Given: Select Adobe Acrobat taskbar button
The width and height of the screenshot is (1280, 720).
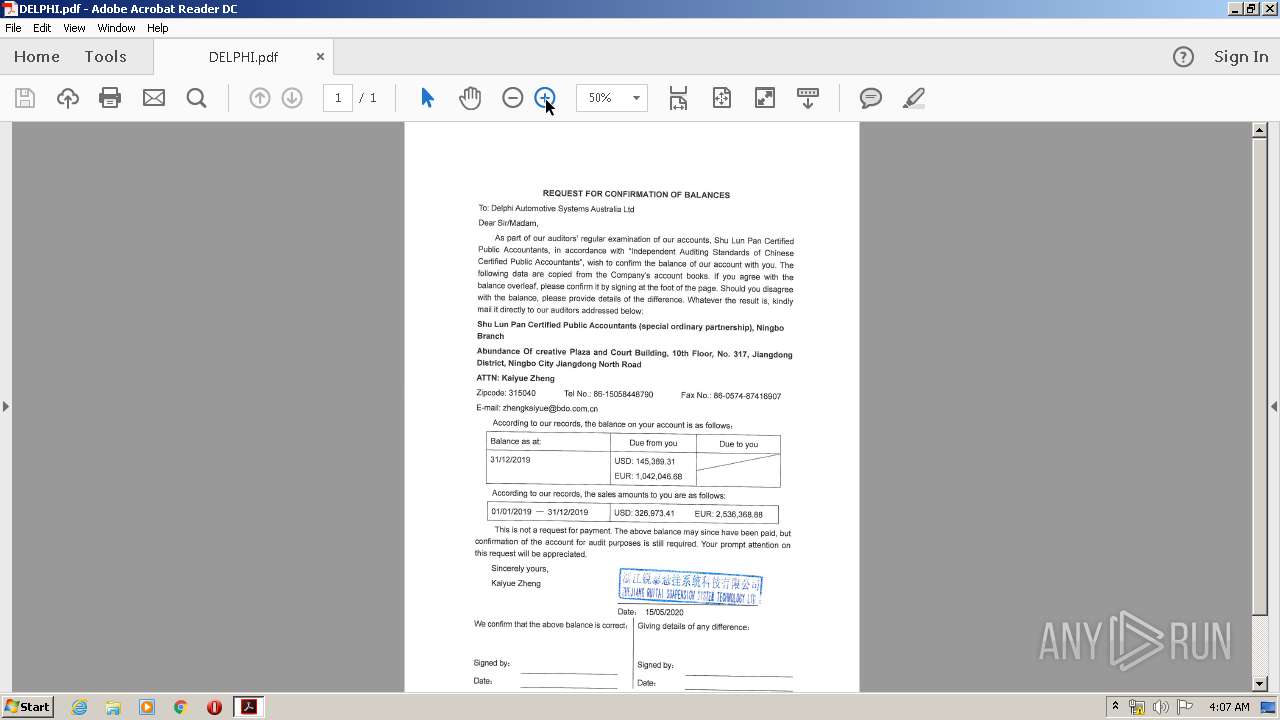Looking at the screenshot, I should pyautogui.click(x=248, y=707).
